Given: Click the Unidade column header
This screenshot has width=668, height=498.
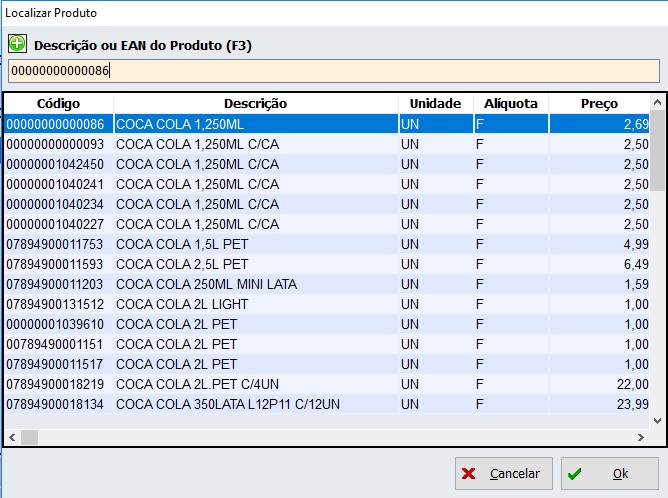Looking at the screenshot, I should (435, 104).
